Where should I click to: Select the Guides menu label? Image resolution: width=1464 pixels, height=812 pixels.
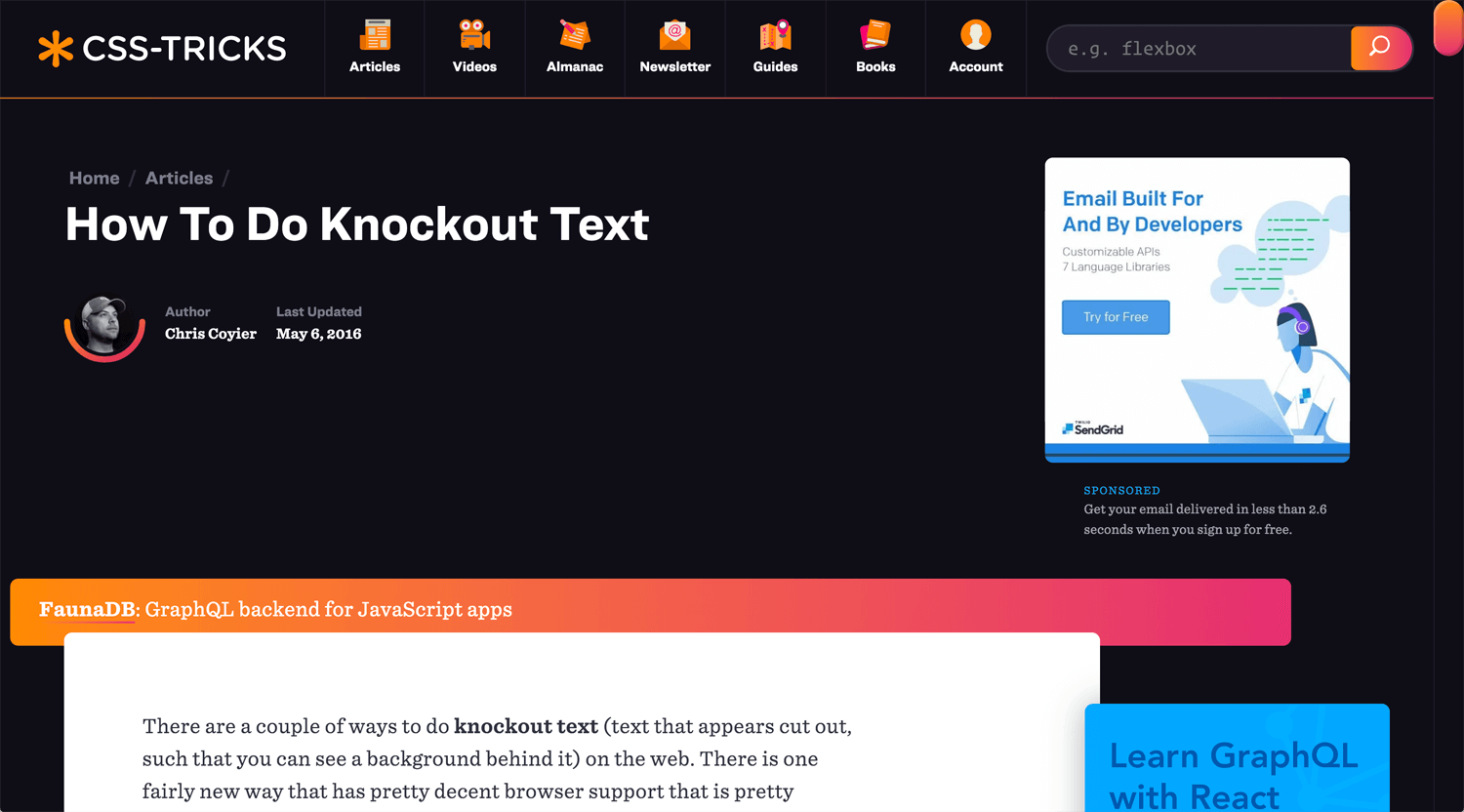(775, 66)
